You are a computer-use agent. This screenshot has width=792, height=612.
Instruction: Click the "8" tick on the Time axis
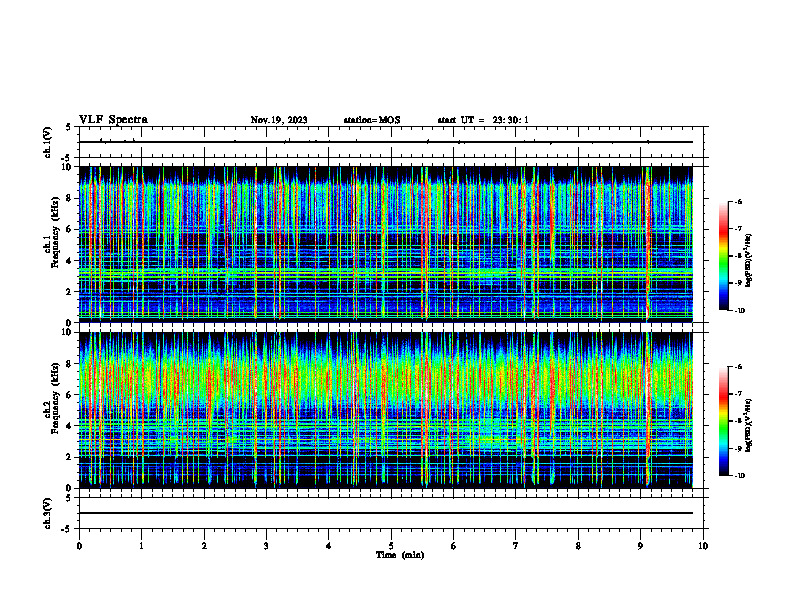click(578, 546)
